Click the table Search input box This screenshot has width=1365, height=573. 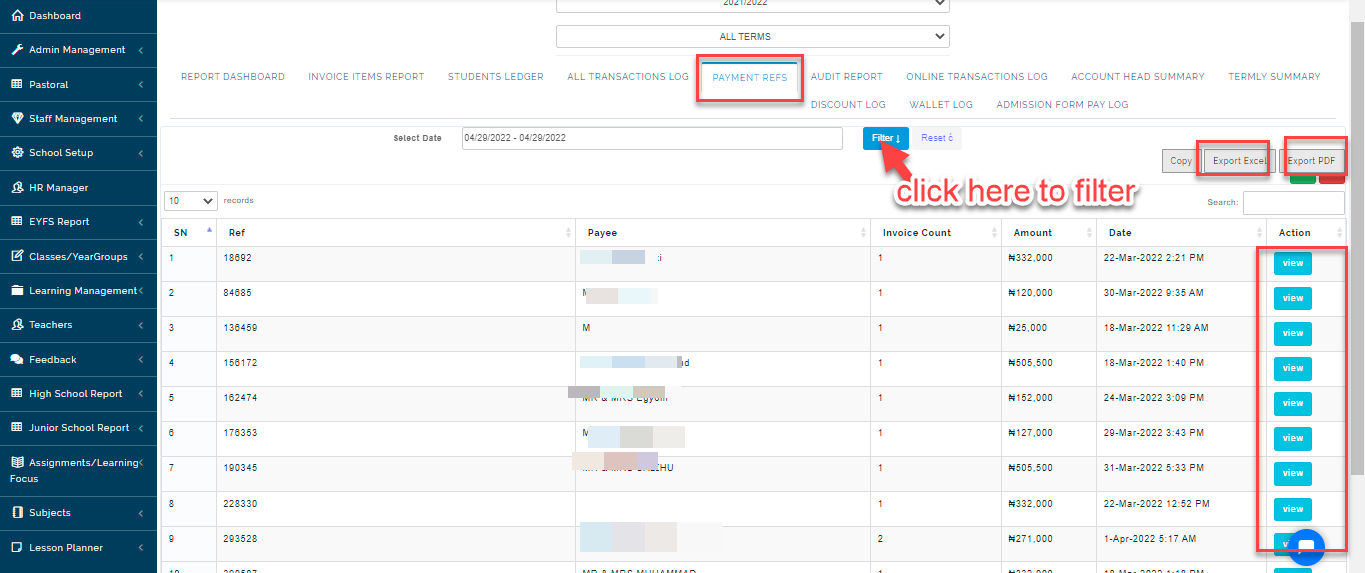click(x=1293, y=203)
